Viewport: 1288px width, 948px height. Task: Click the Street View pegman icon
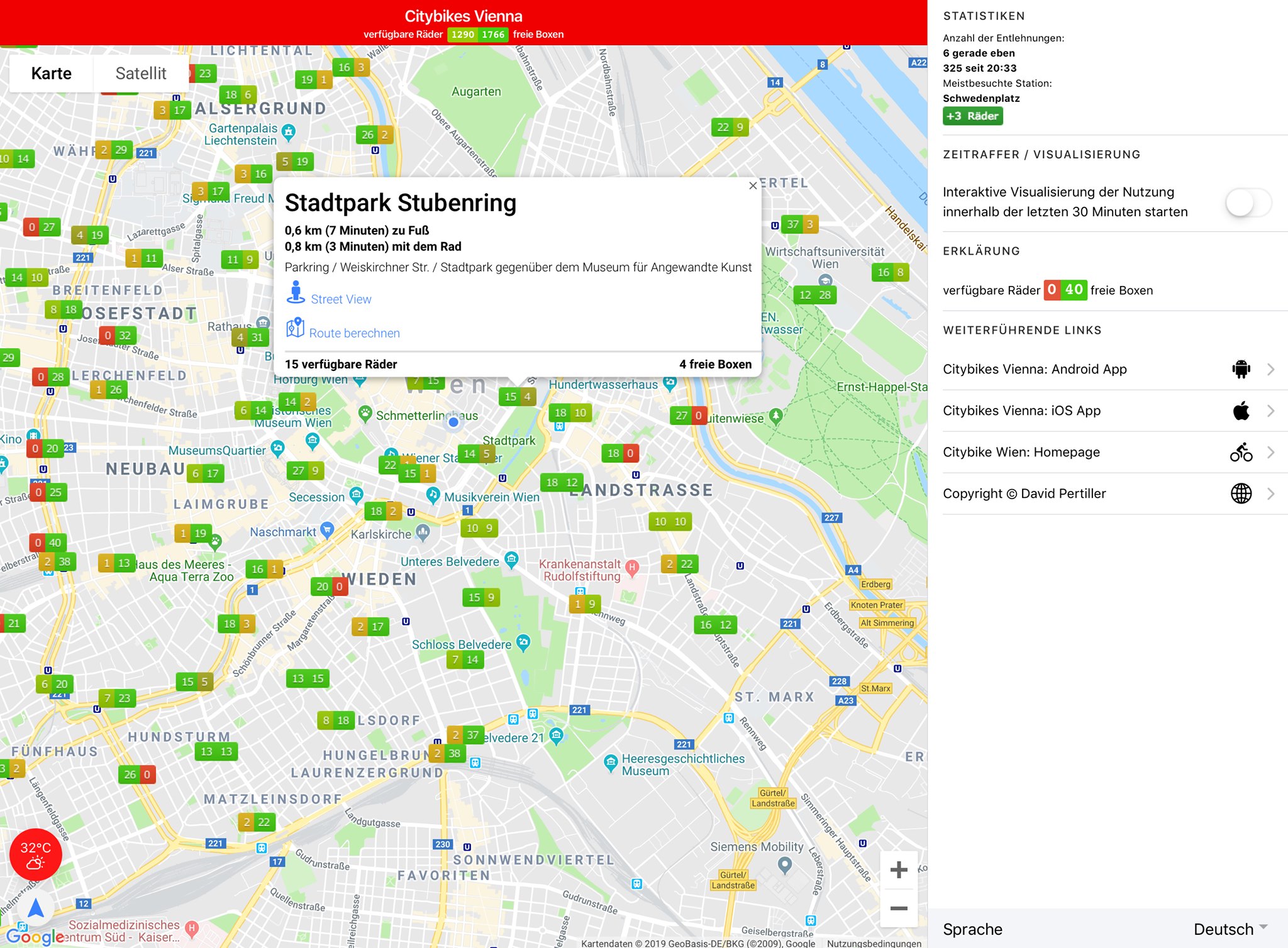click(x=296, y=292)
